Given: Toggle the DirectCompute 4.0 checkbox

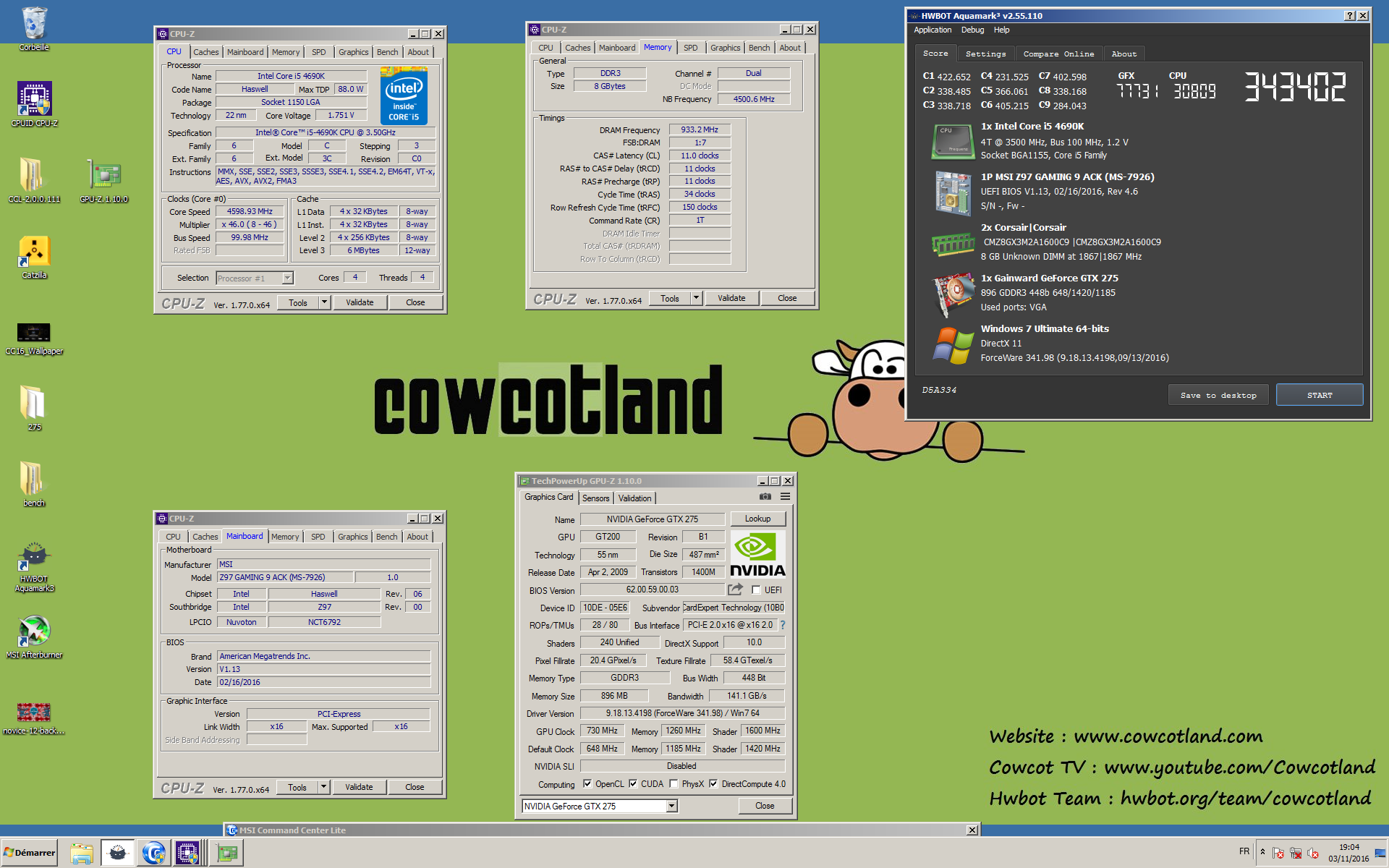Looking at the screenshot, I should (x=713, y=784).
